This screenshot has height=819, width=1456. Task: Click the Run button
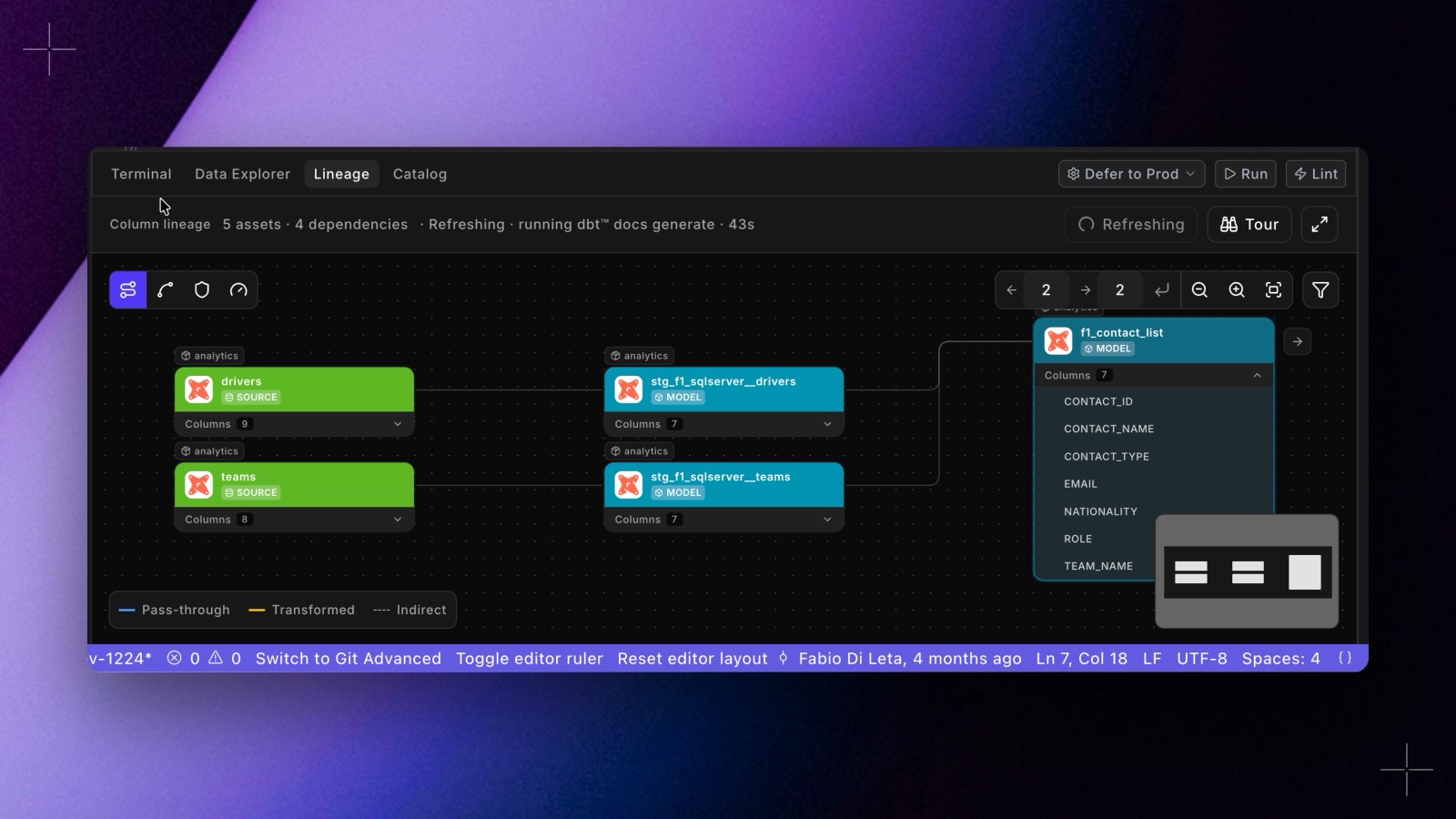coord(1246,174)
